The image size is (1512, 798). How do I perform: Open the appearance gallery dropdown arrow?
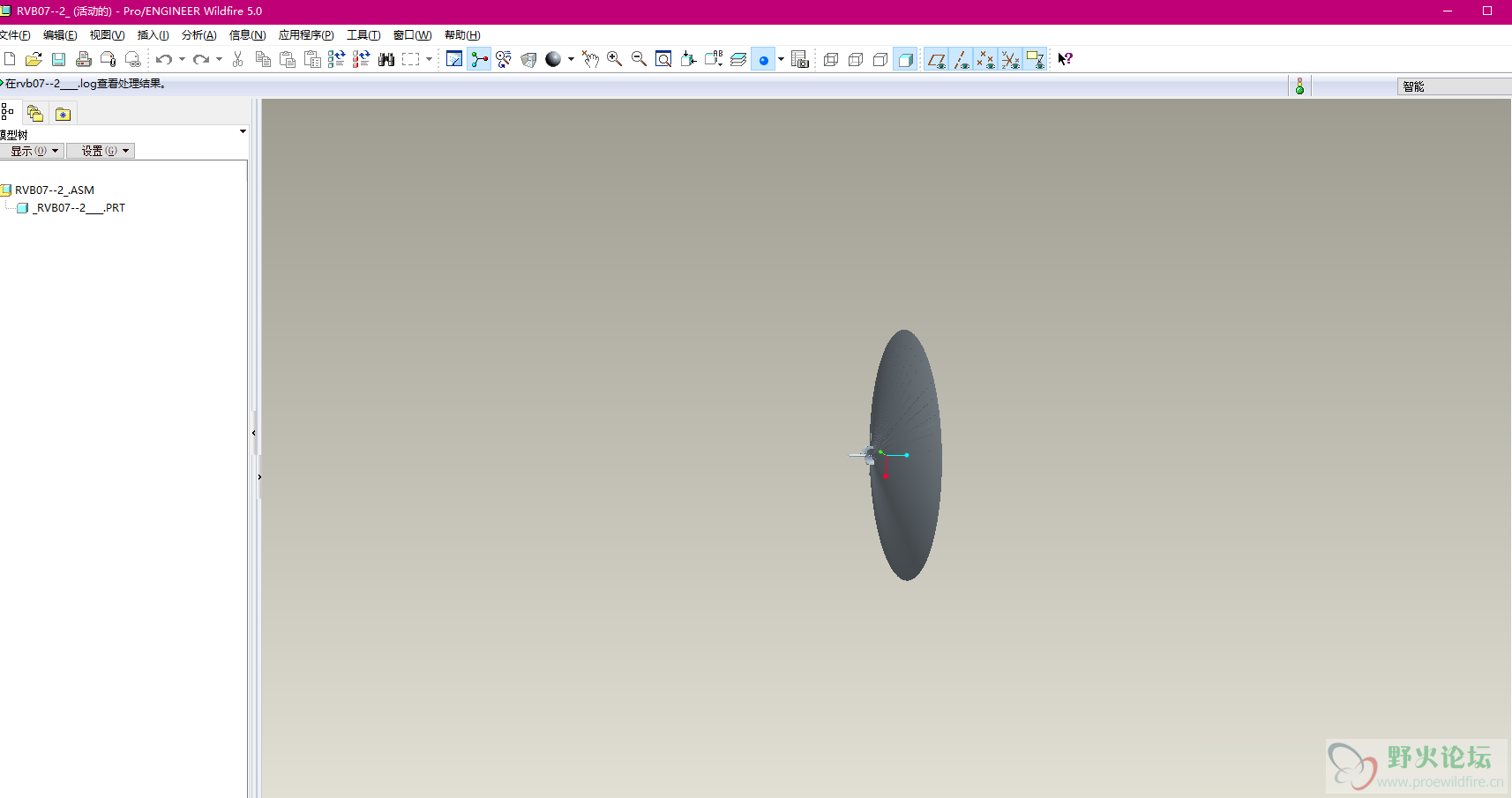click(x=572, y=59)
